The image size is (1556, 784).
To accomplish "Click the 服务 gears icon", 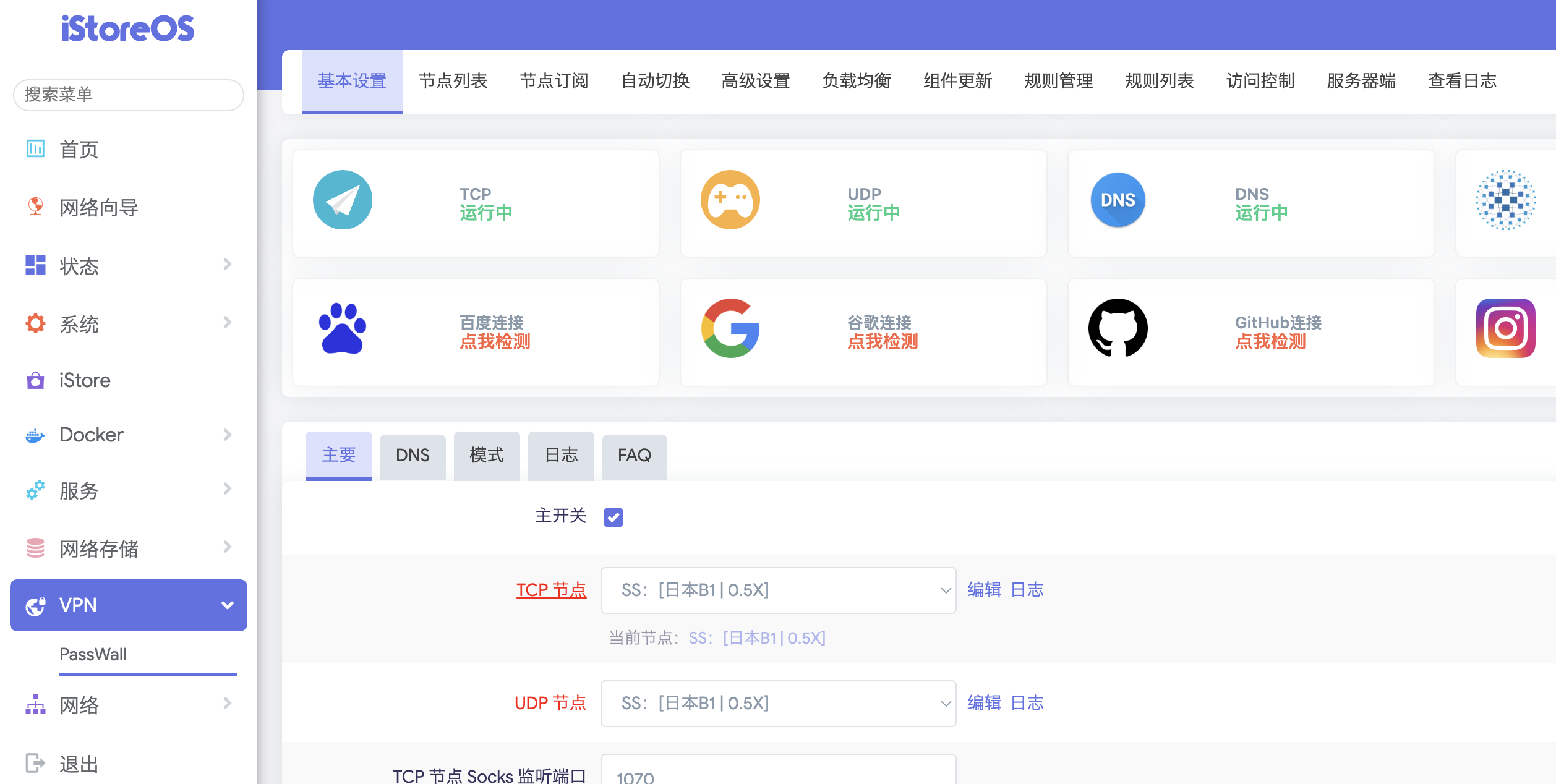I will click(35, 490).
